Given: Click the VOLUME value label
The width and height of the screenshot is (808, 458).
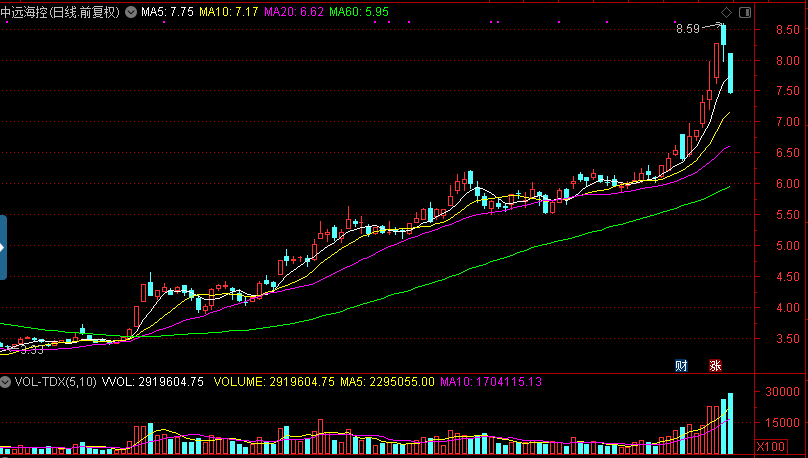Looking at the screenshot, I should 274,381.
